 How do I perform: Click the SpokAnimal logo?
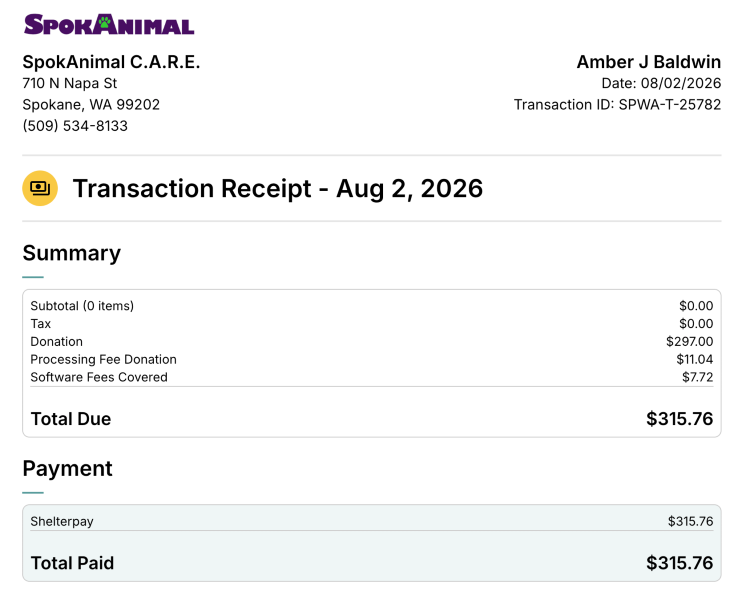109,24
